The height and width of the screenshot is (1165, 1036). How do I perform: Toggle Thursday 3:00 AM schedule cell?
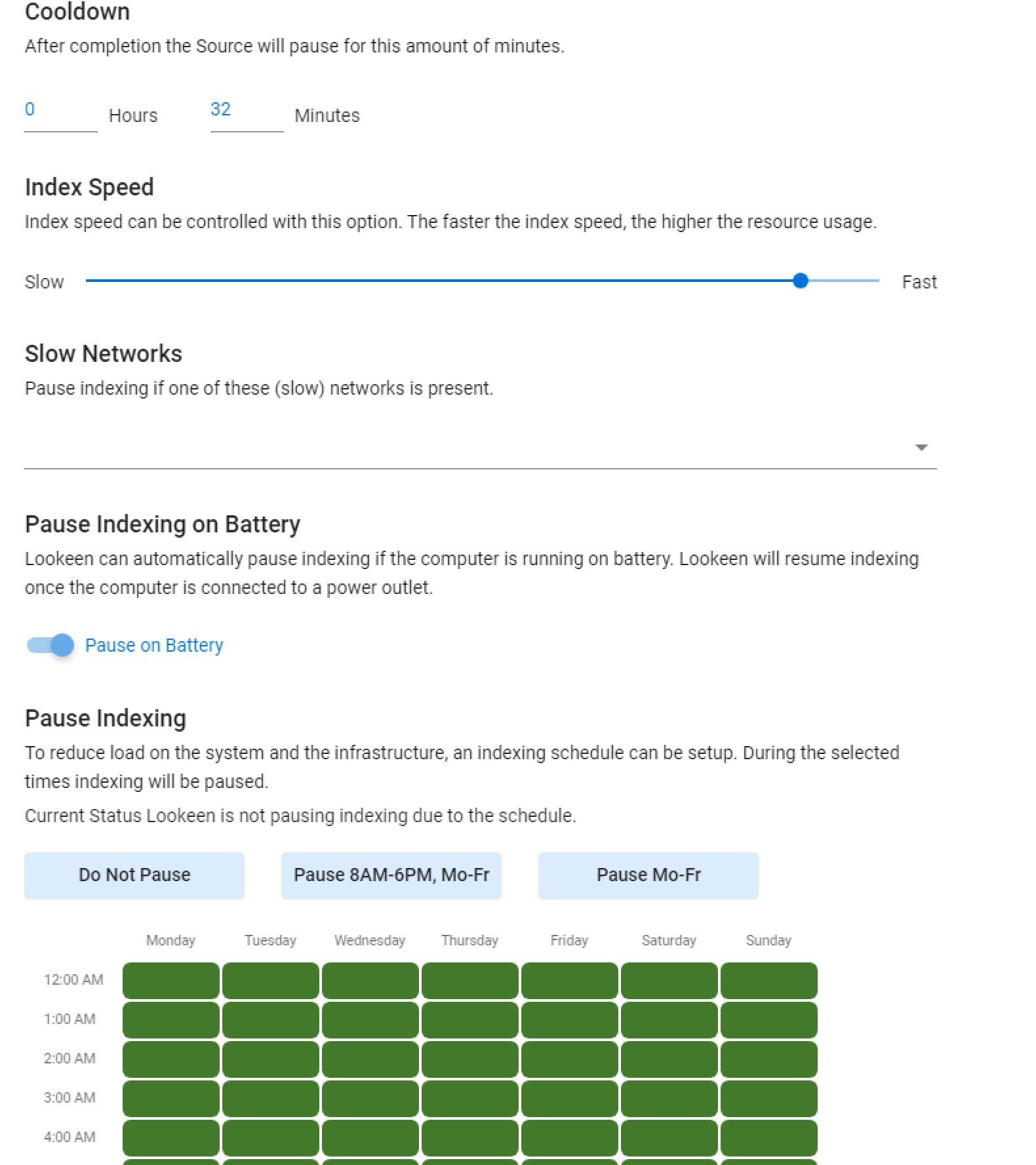(x=470, y=1098)
